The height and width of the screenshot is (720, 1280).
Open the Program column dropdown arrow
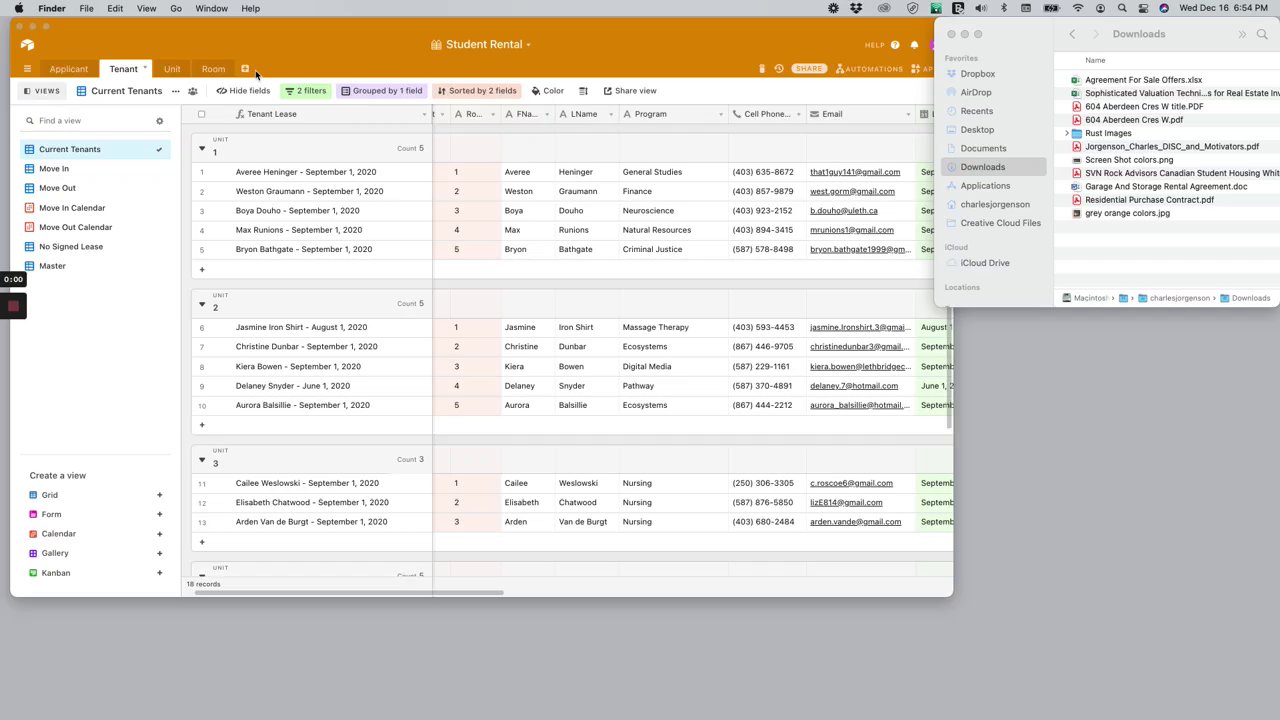(721, 114)
